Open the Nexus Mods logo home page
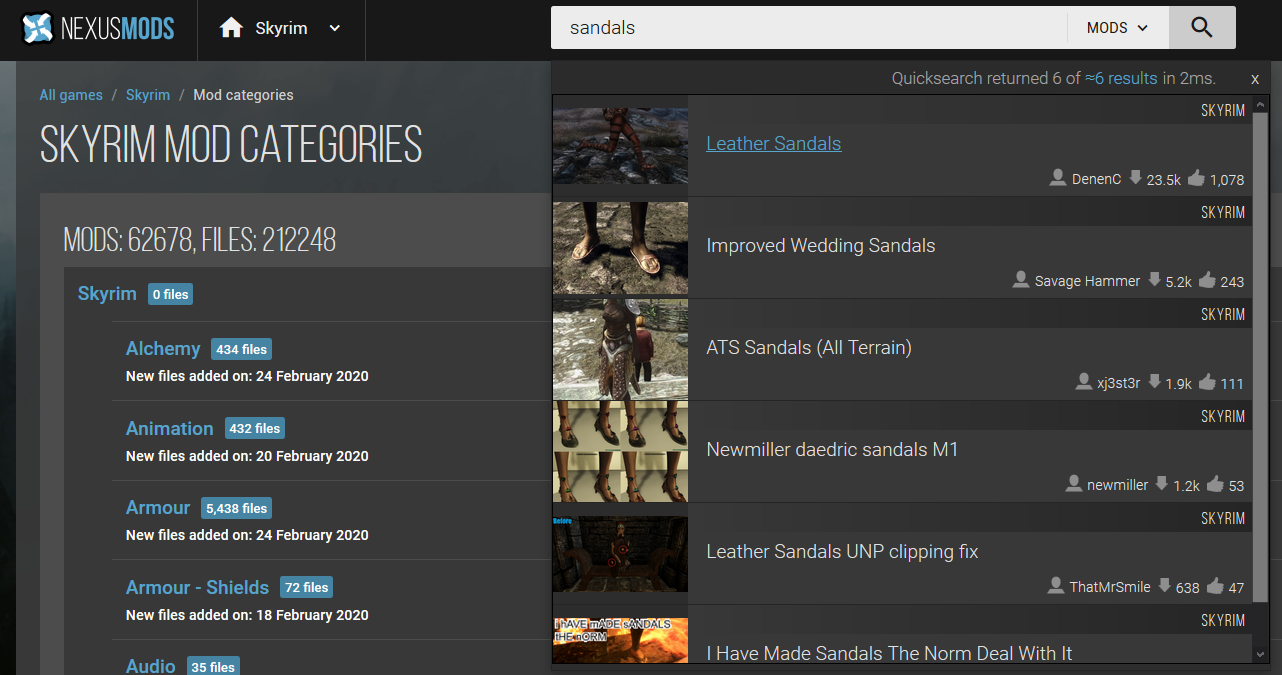Screen dimensions: 1282x675 [99, 28]
